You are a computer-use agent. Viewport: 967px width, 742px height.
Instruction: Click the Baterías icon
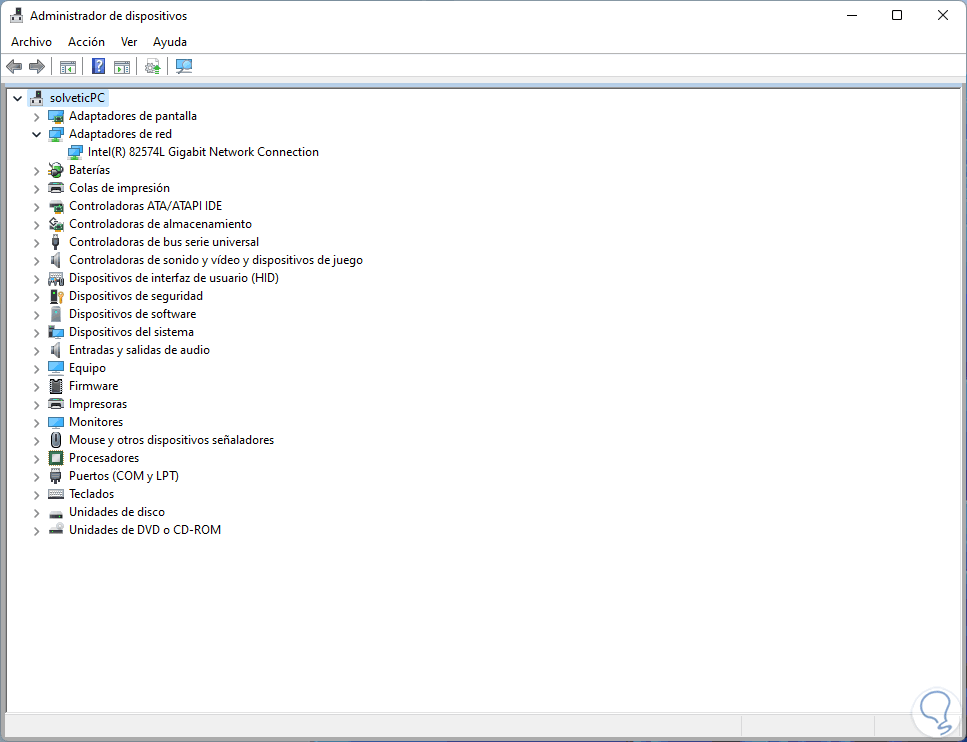(x=56, y=170)
